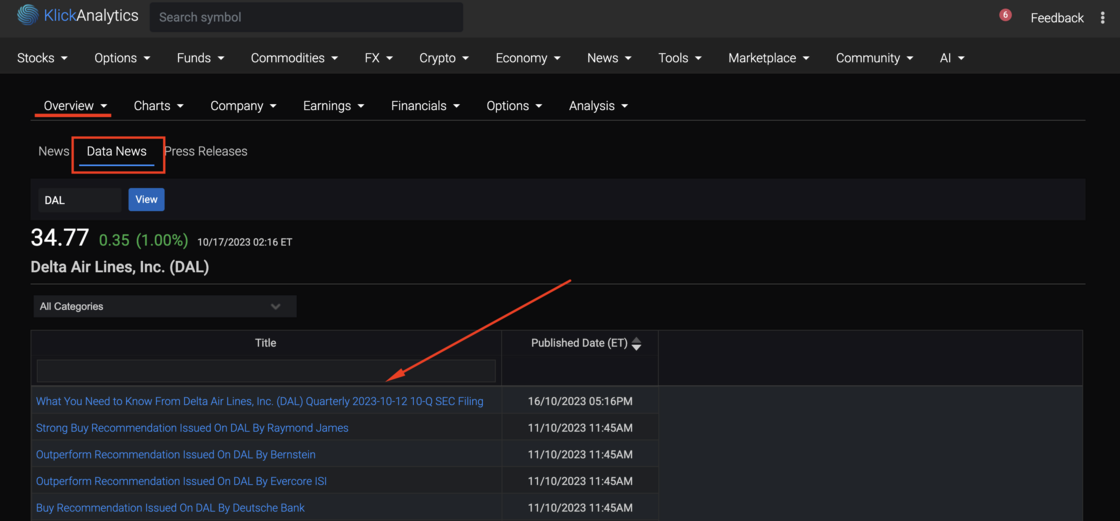Image resolution: width=1120 pixels, height=521 pixels.
Task: Click inside the Search symbol box
Action: (306, 17)
